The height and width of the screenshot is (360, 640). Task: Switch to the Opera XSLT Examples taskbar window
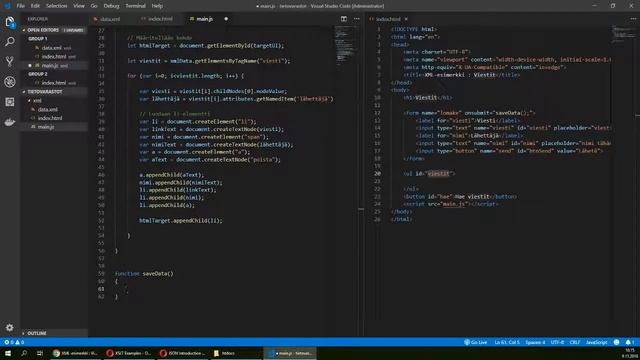tap(129, 353)
